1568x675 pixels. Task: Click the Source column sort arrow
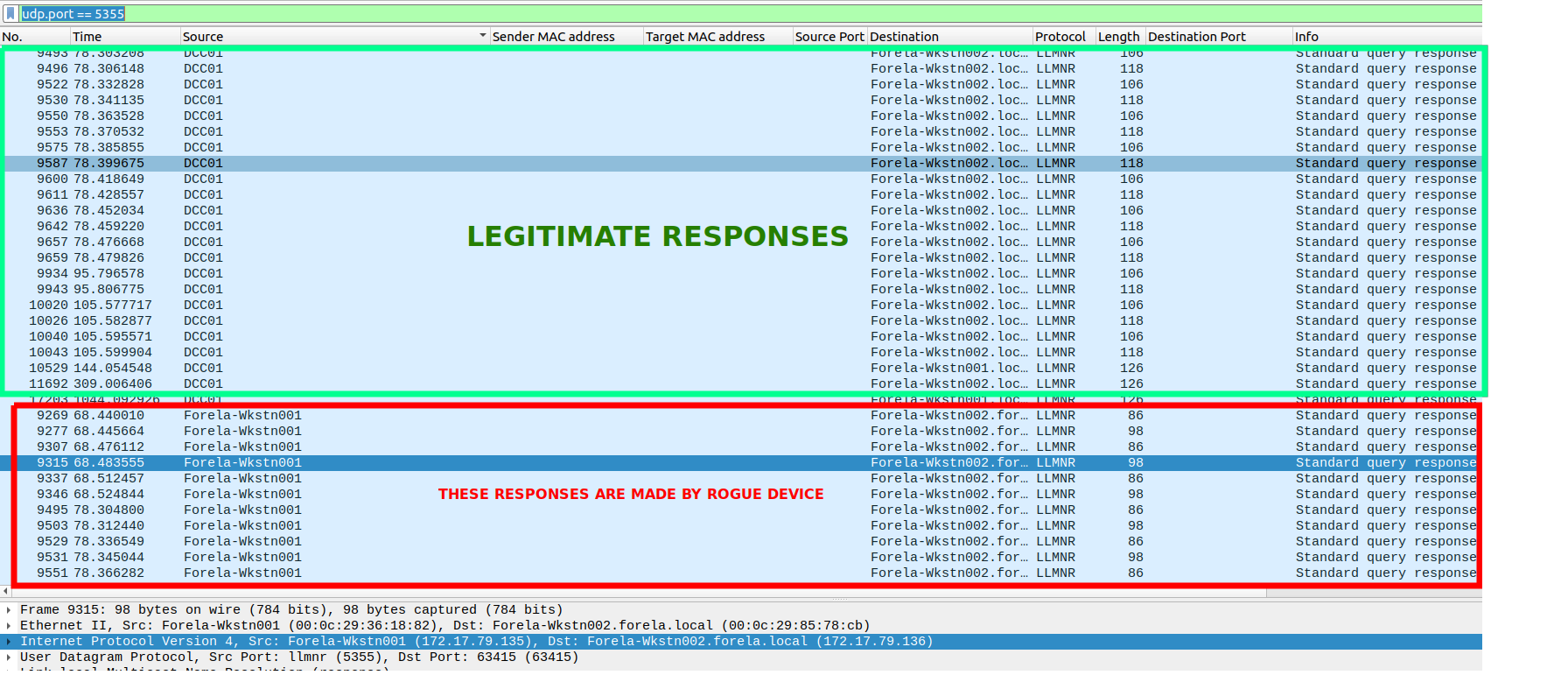482,37
